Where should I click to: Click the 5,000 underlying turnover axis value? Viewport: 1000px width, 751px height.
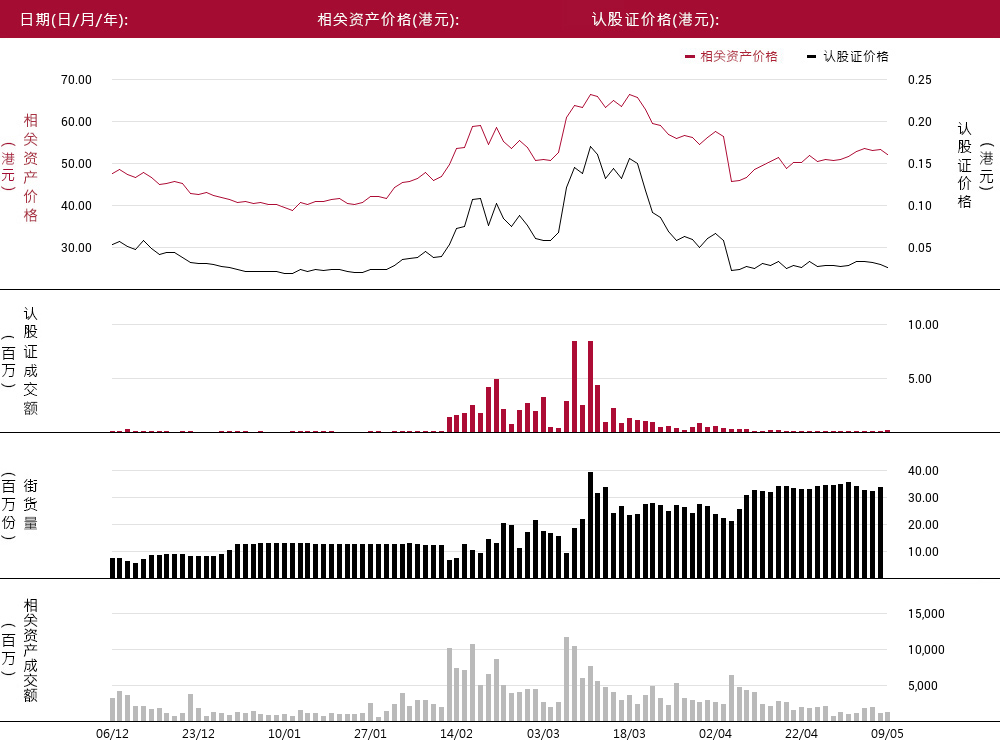(x=923, y=686)
